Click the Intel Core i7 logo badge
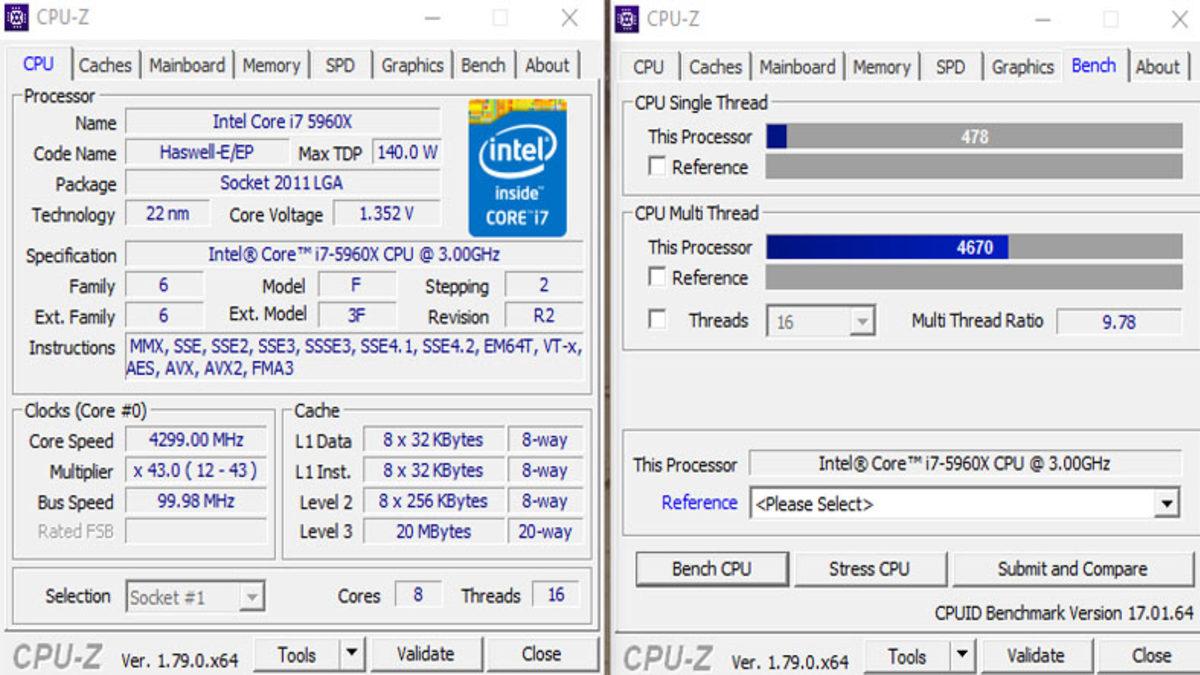Image resolution: width=1200 pixels, height=675 pixels. pyautogui.click(x=517, y=166)
